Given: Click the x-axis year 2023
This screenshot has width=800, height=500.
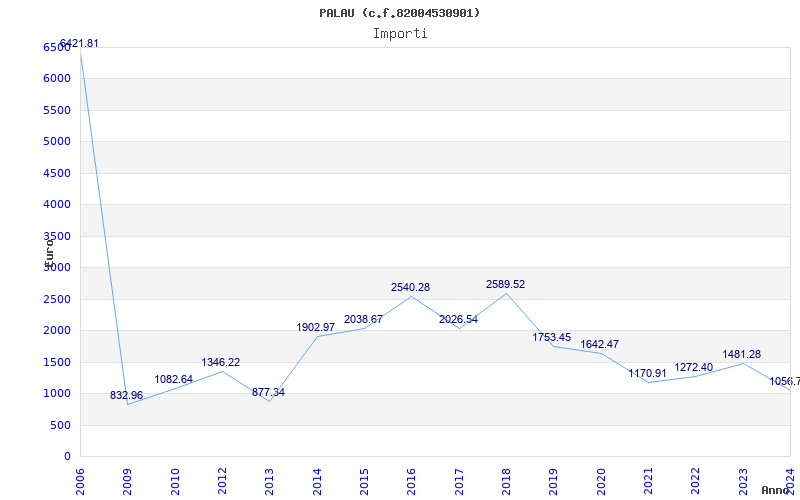Looking at the screenshot, I should tap(743, 482).
